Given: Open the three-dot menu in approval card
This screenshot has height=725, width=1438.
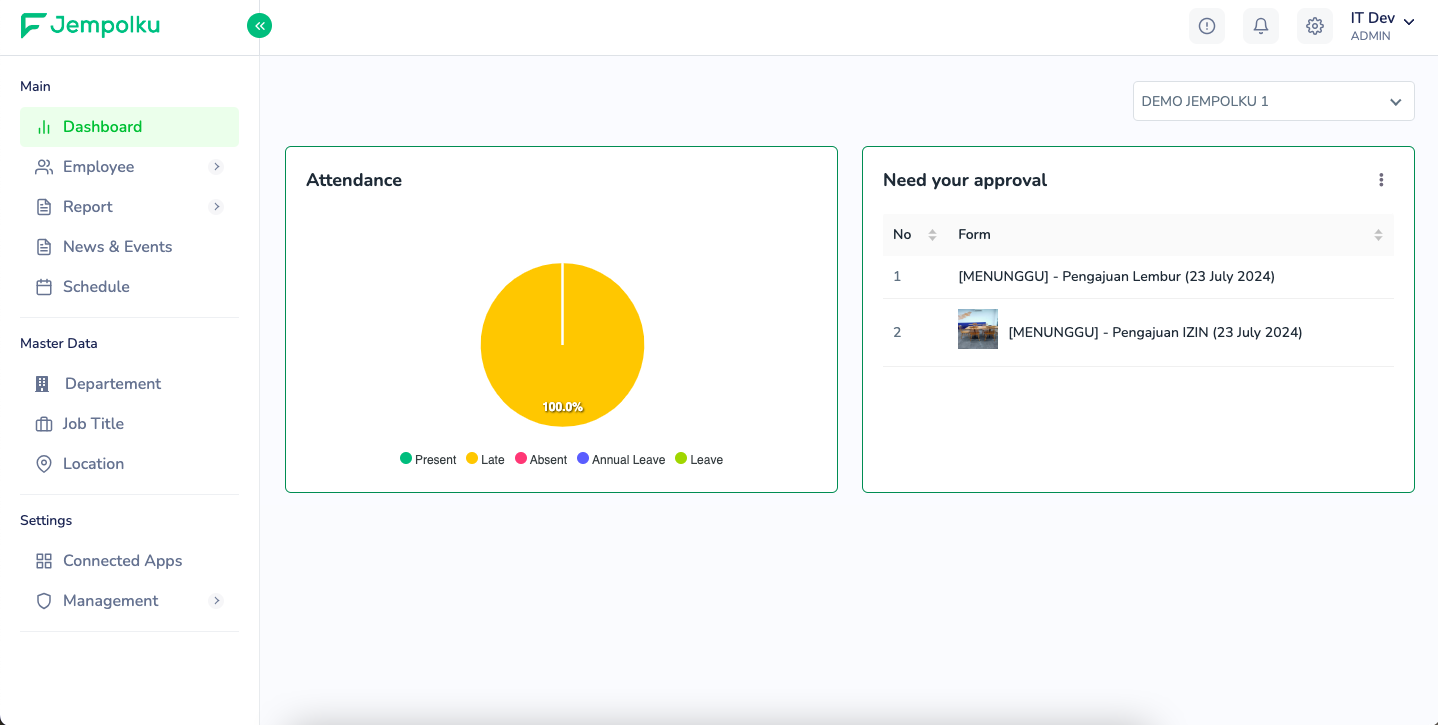Looking at the screenshot, I should [x=1381, y=180].
